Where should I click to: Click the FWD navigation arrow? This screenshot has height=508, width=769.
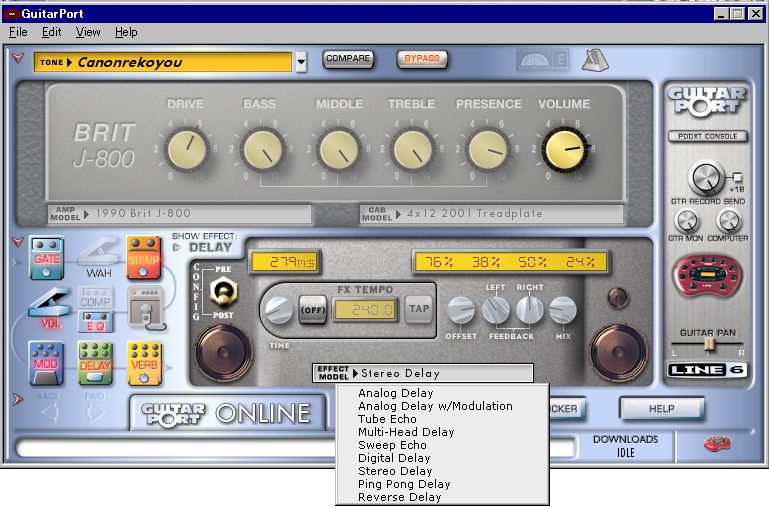(x=95, y=412)
